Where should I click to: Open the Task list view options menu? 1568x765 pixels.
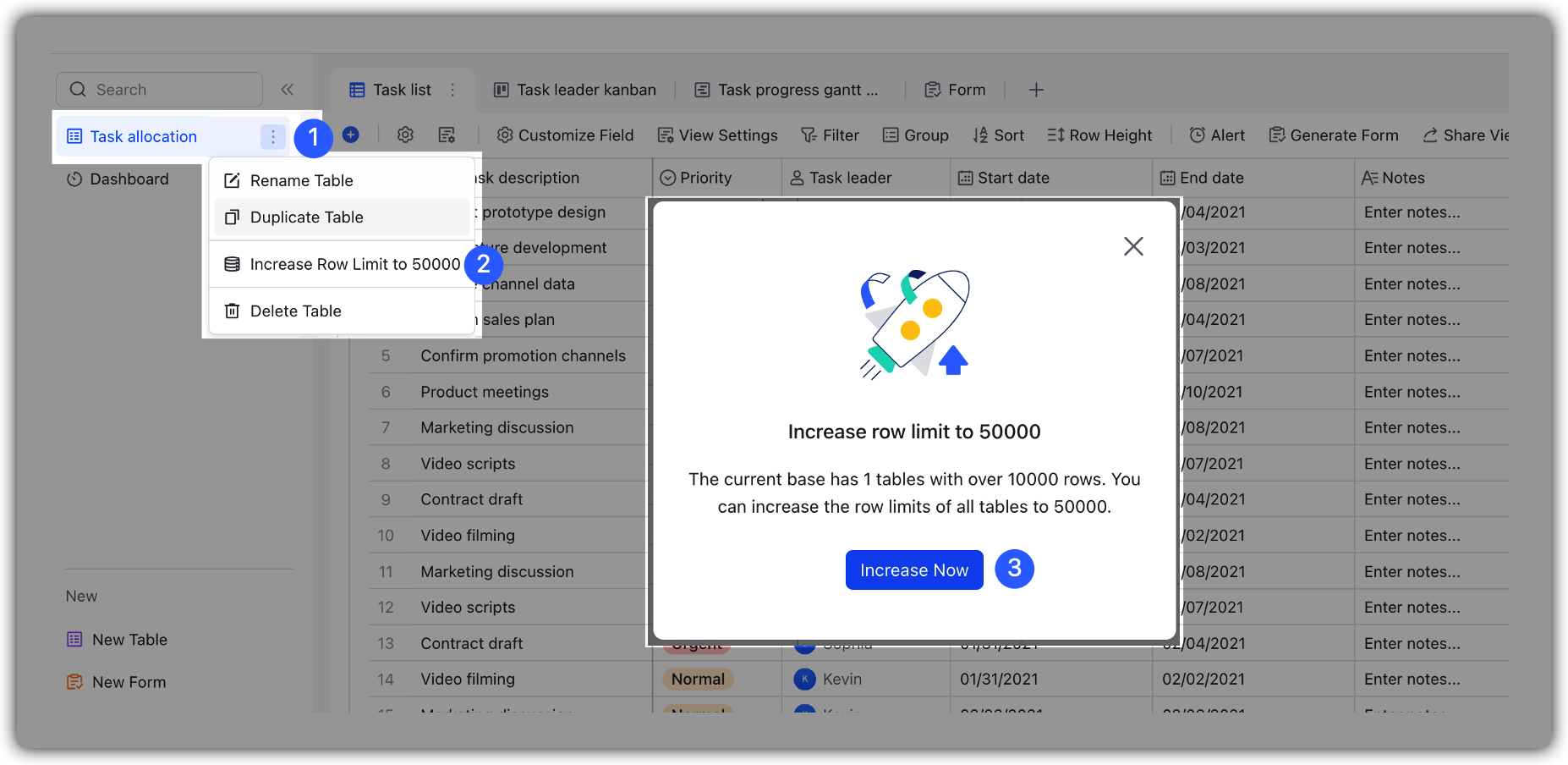point(452,89)
